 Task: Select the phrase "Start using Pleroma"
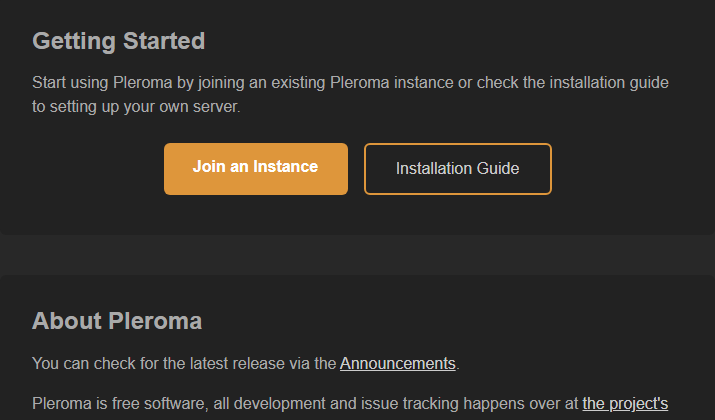[102, 83]
